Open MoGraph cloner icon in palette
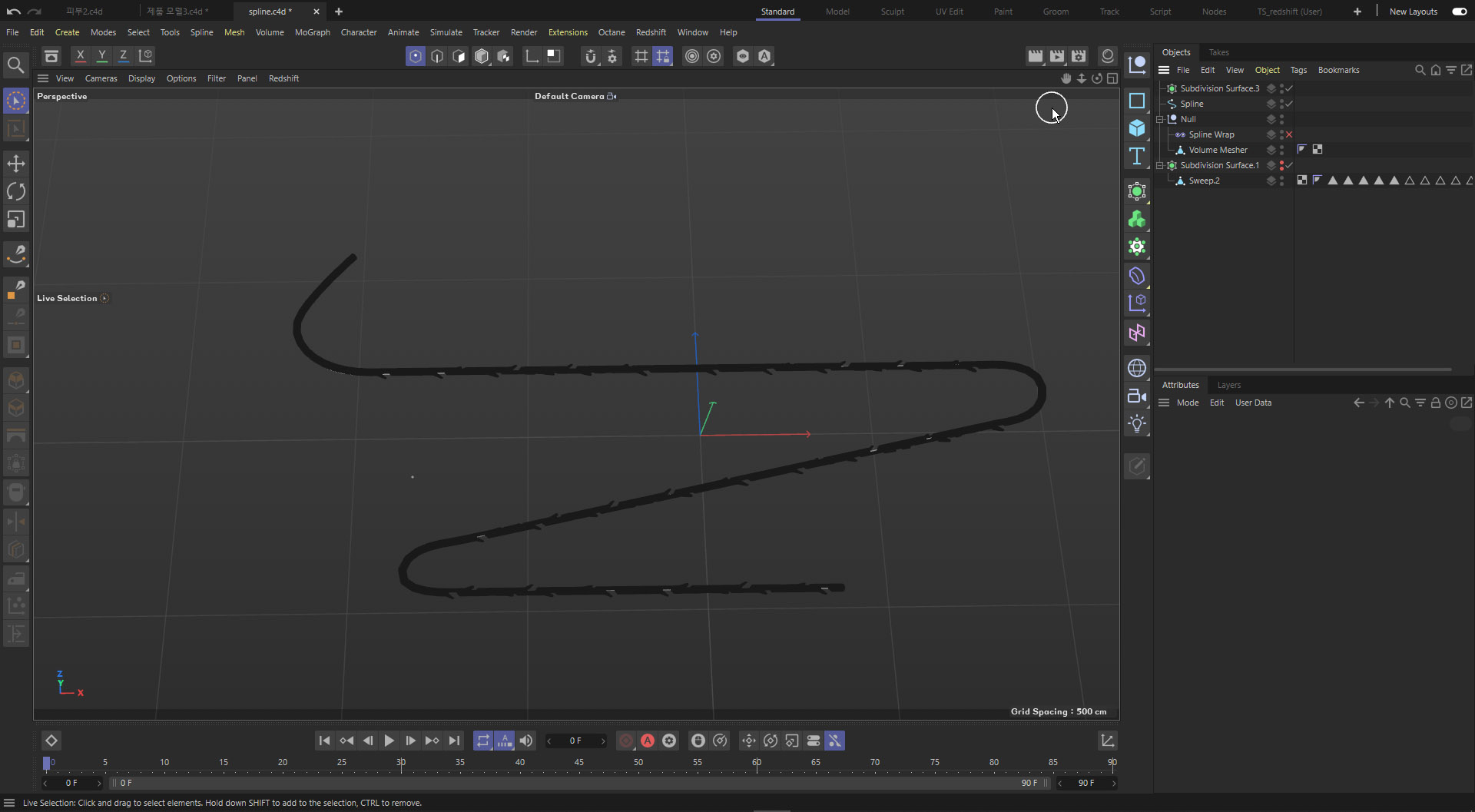Viewport: 1475px width, 812px height. [1137, 220]
